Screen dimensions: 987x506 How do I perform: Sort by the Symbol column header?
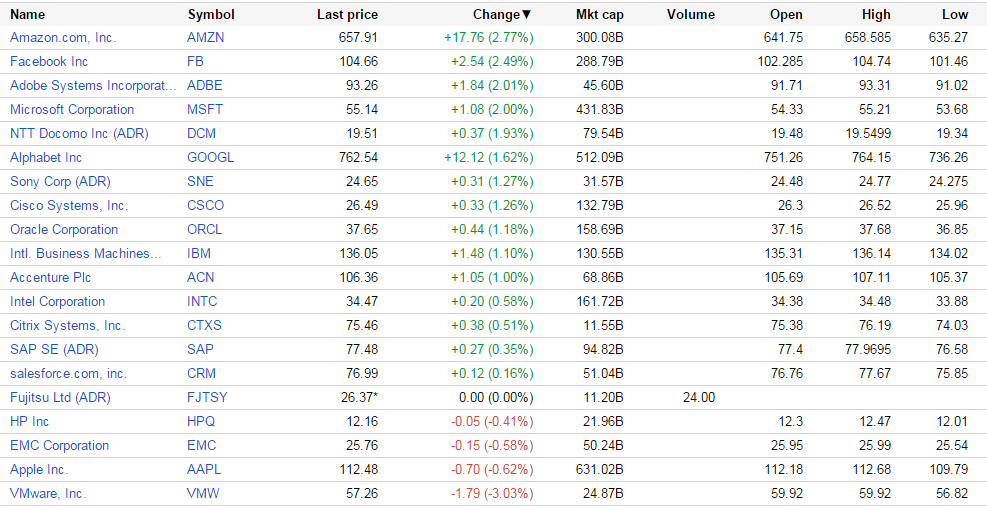pos(211,14)
